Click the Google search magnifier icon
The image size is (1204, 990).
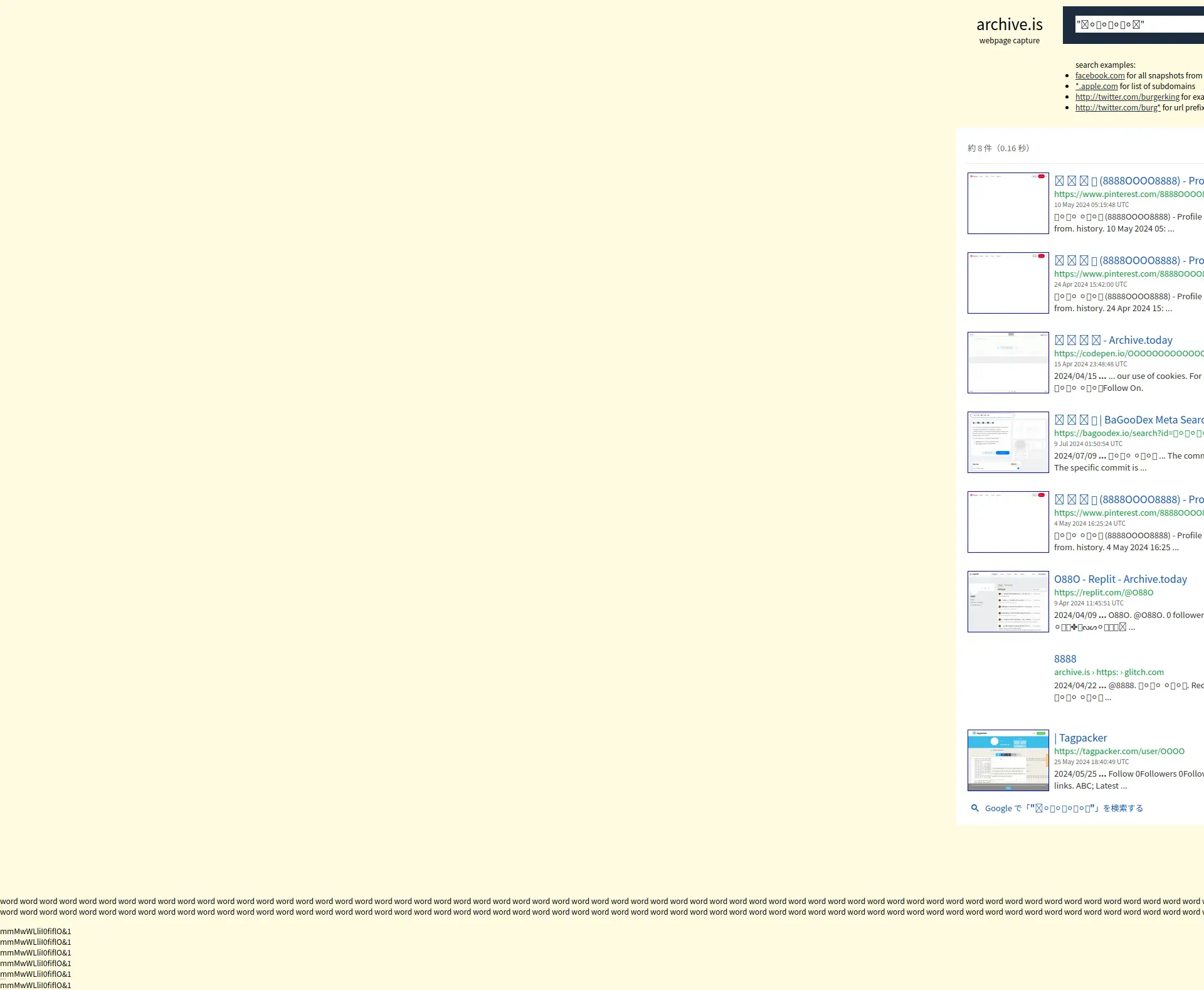974,808
